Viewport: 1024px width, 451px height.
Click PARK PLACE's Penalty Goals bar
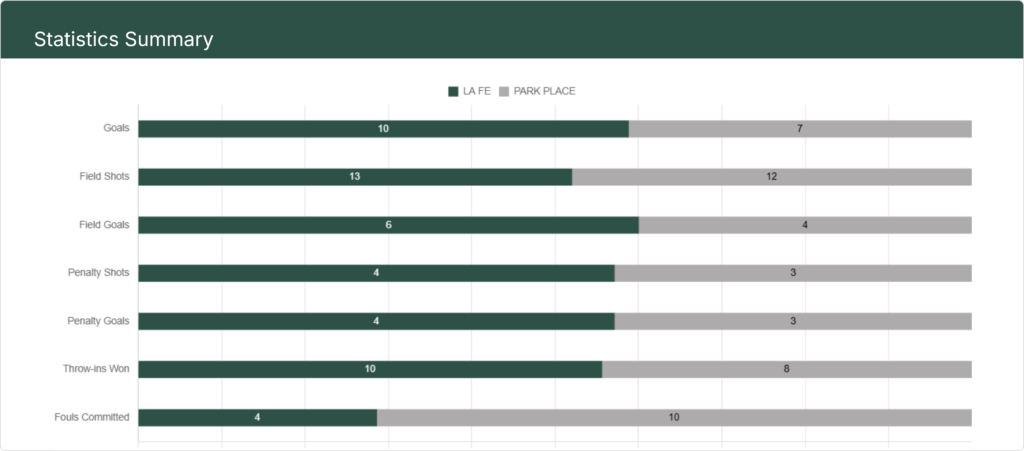(x=793, y=321)
